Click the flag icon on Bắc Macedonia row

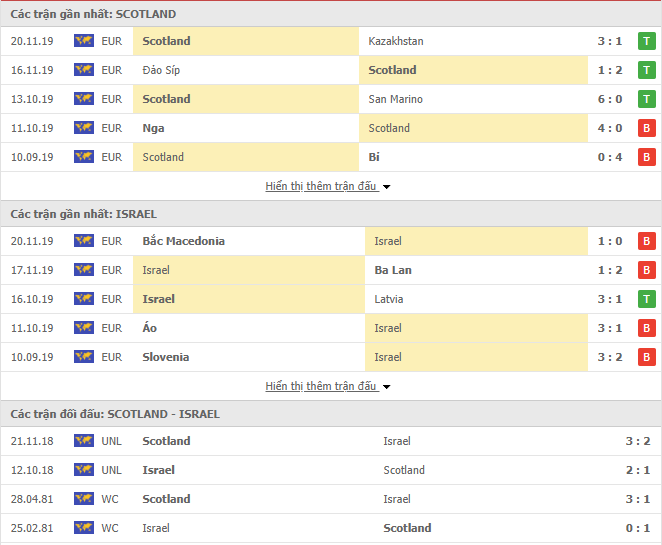84,241
